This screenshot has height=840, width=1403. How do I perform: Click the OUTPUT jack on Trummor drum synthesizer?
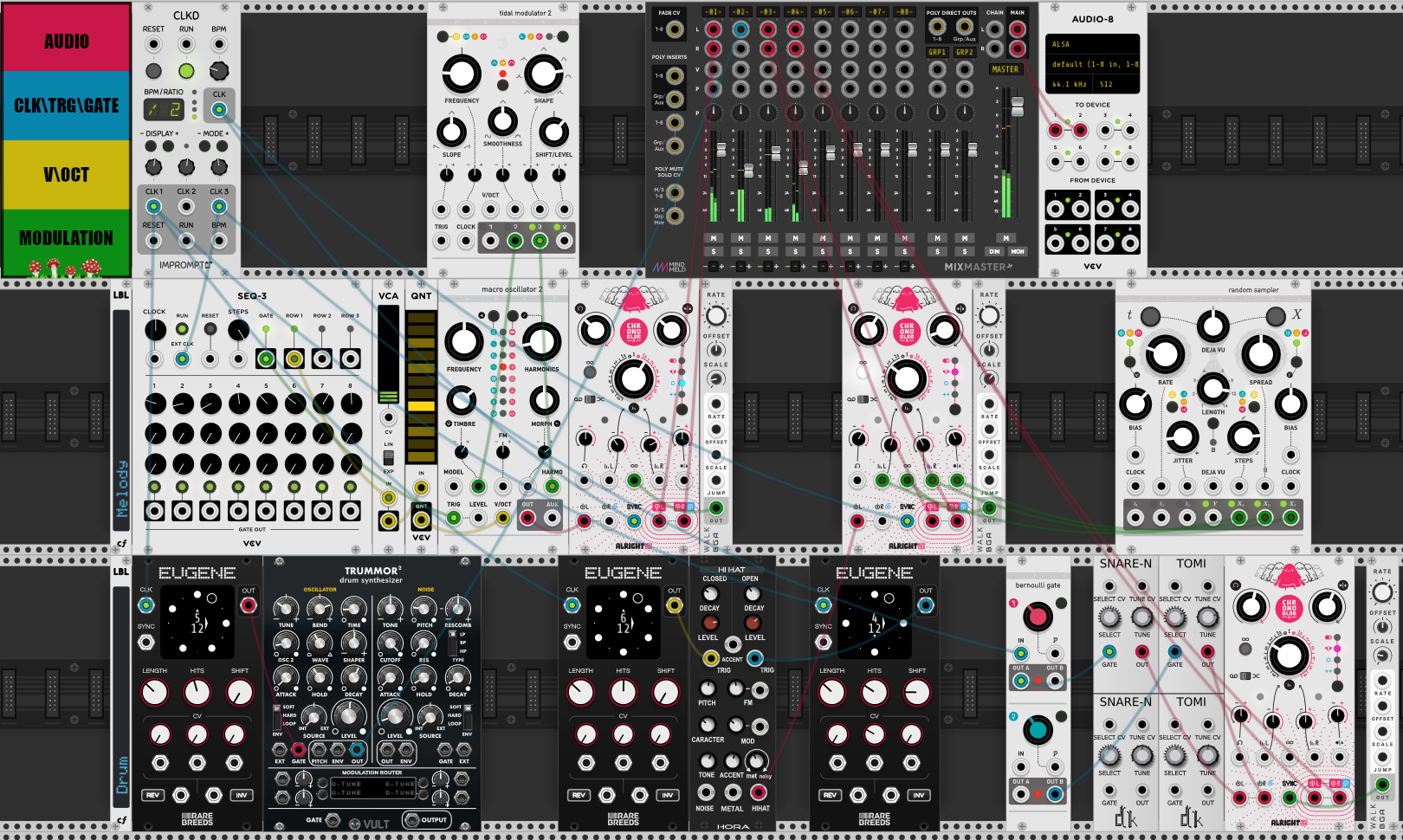tap(411, 820)
